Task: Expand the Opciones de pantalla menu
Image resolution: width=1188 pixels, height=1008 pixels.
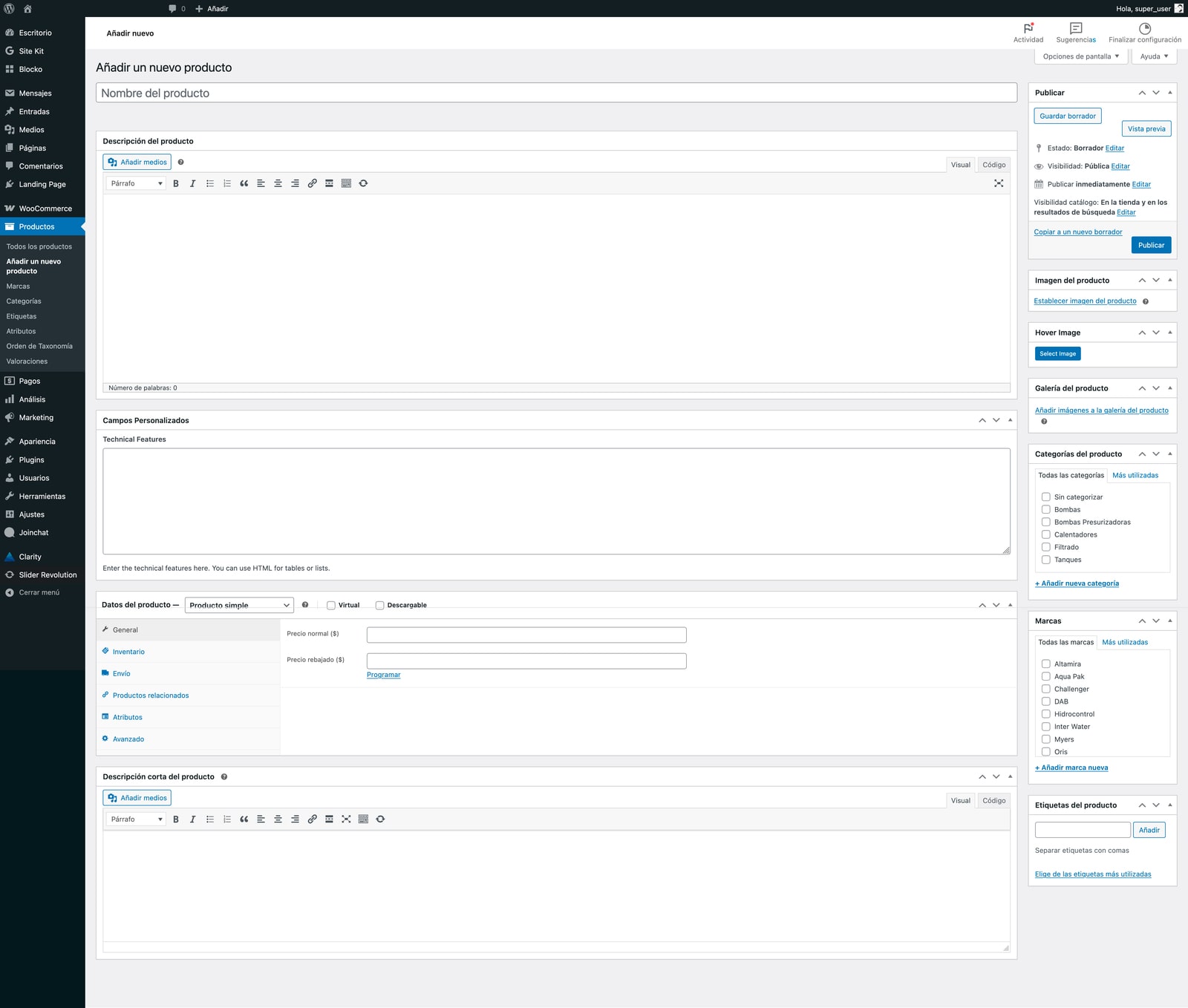Action: (x=1080, y=56)
